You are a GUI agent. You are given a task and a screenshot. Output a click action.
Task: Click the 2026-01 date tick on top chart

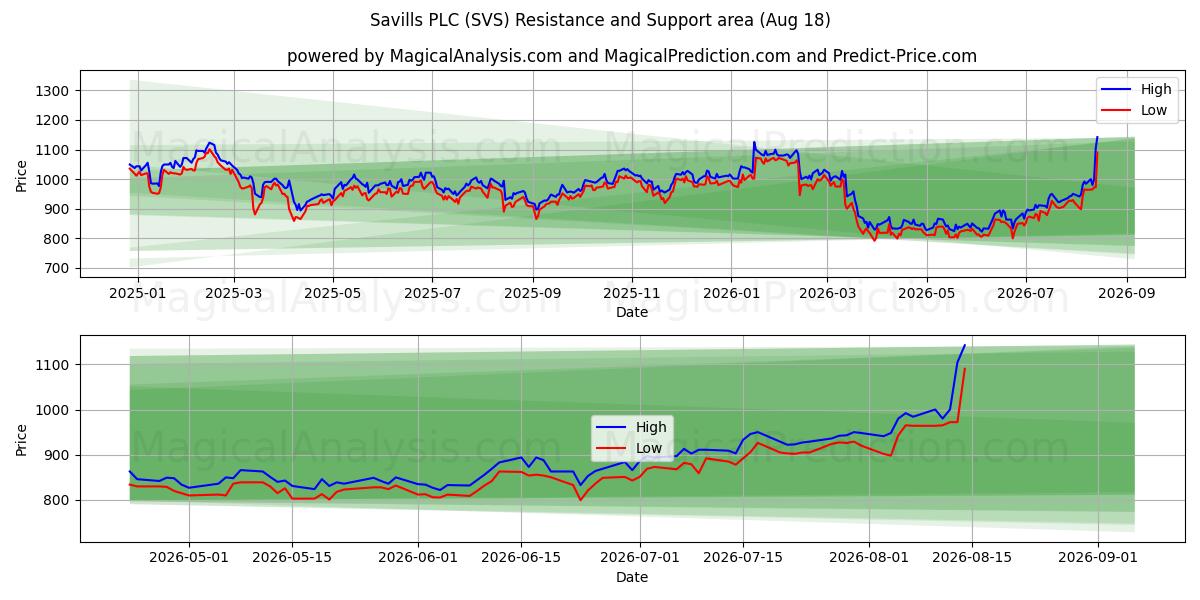(731, 295)
